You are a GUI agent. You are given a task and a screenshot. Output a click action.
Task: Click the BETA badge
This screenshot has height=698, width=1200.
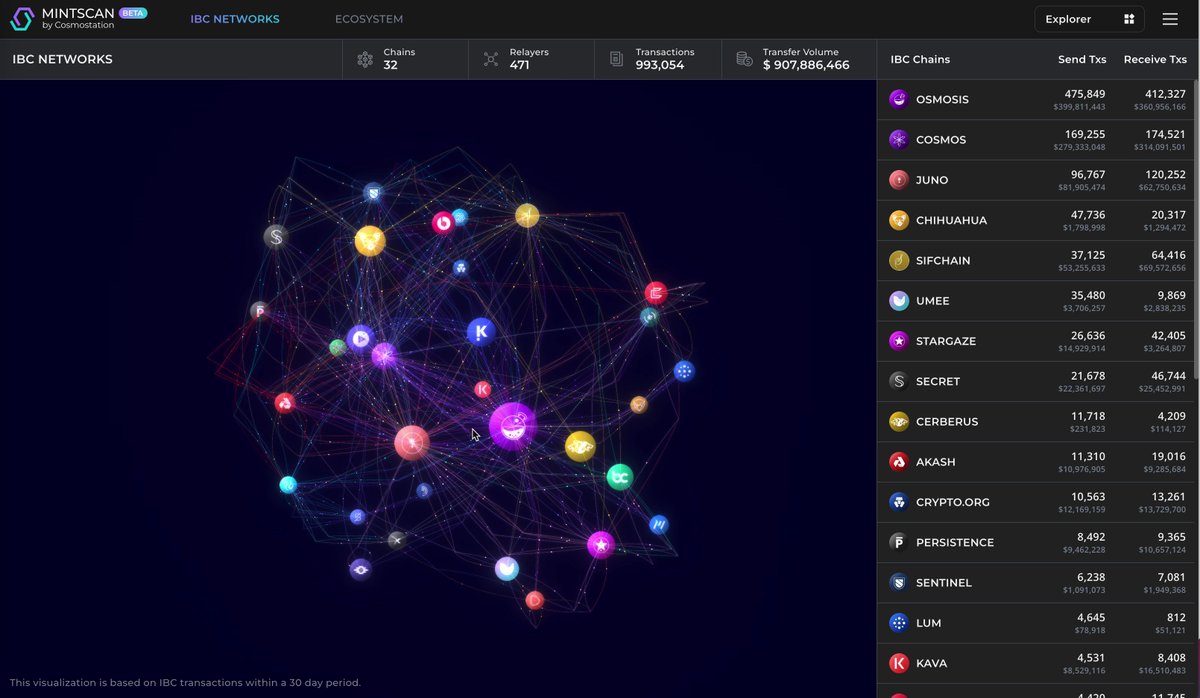[132, 13]
